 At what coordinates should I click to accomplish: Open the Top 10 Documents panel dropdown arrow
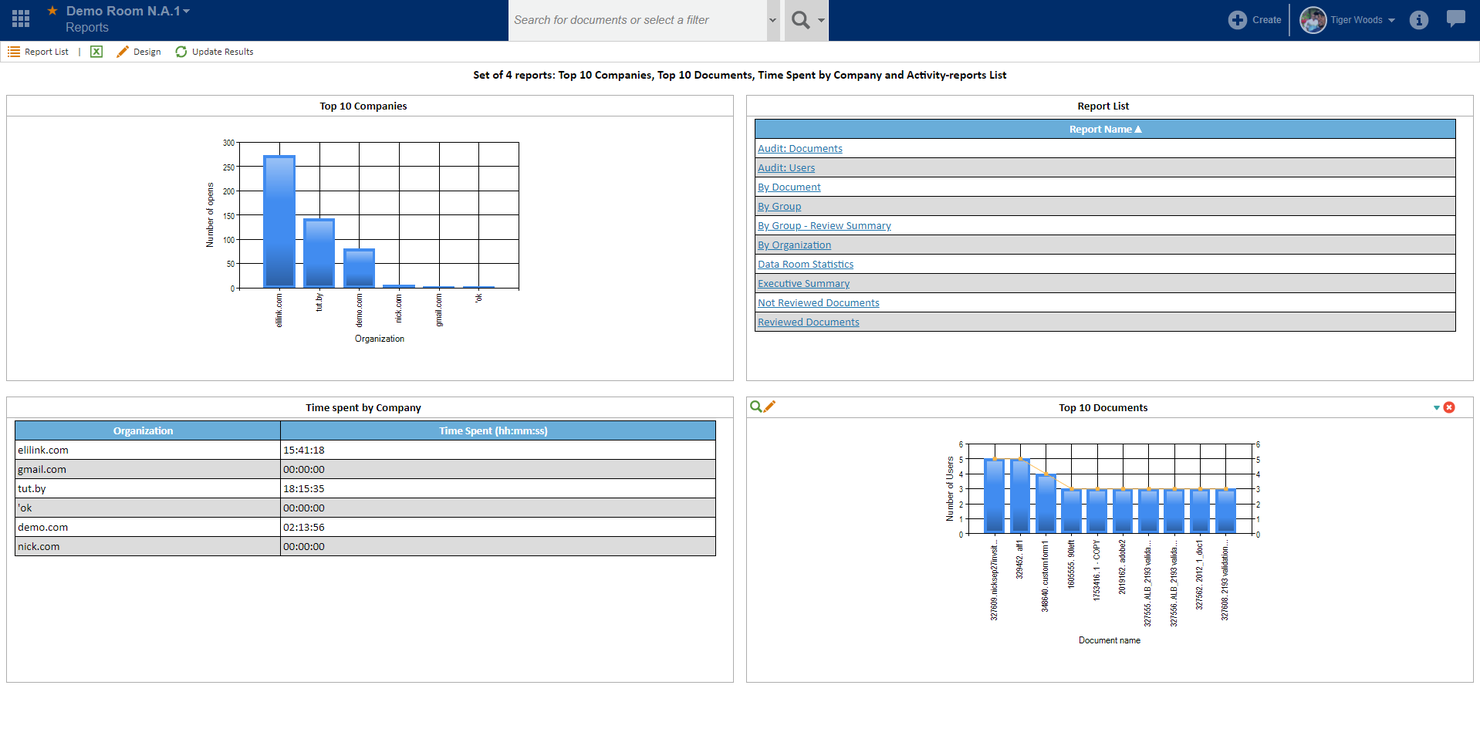[x=1436, y=407]
